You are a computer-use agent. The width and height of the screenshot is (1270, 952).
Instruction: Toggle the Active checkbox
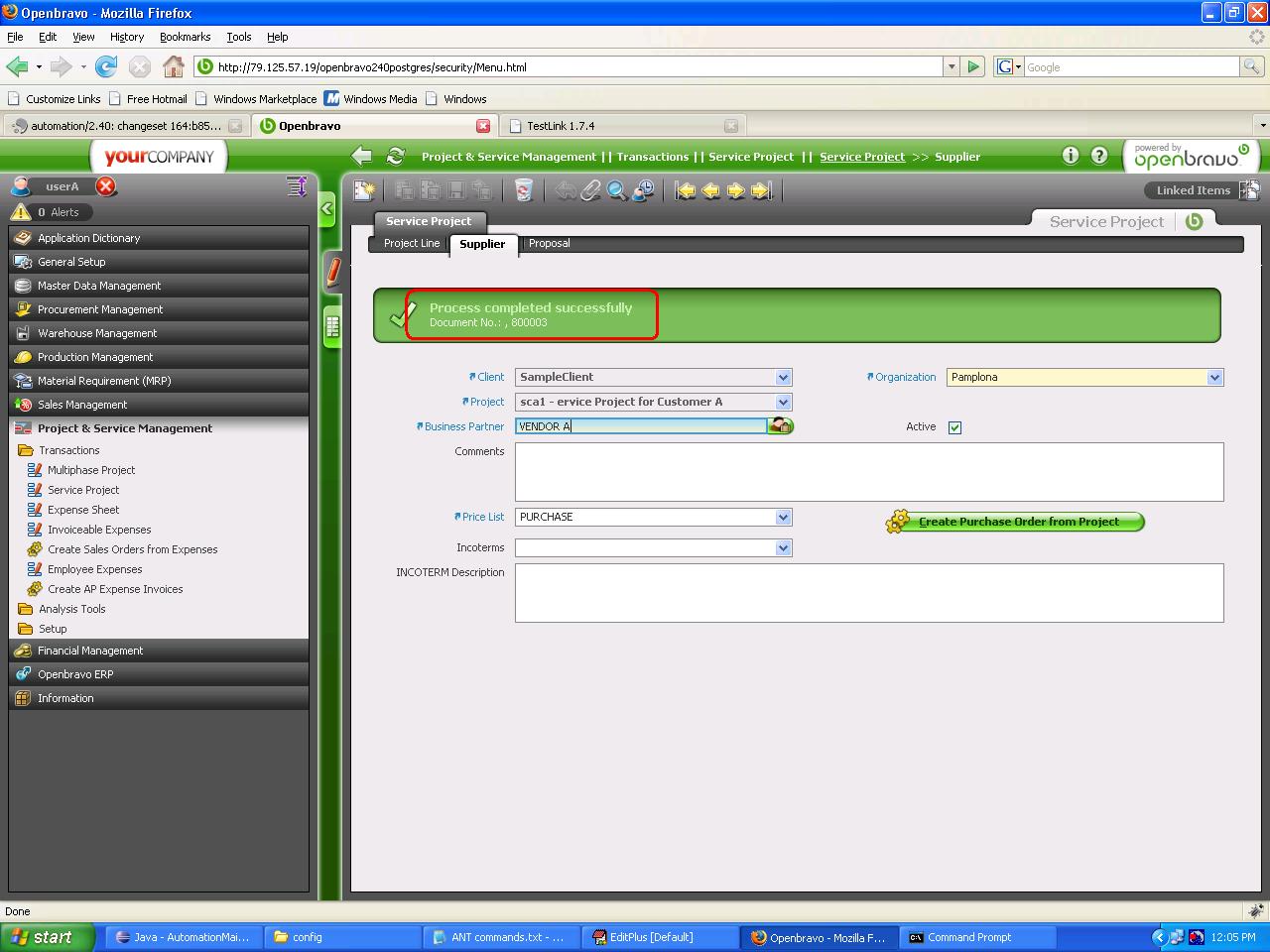[954, 427]
